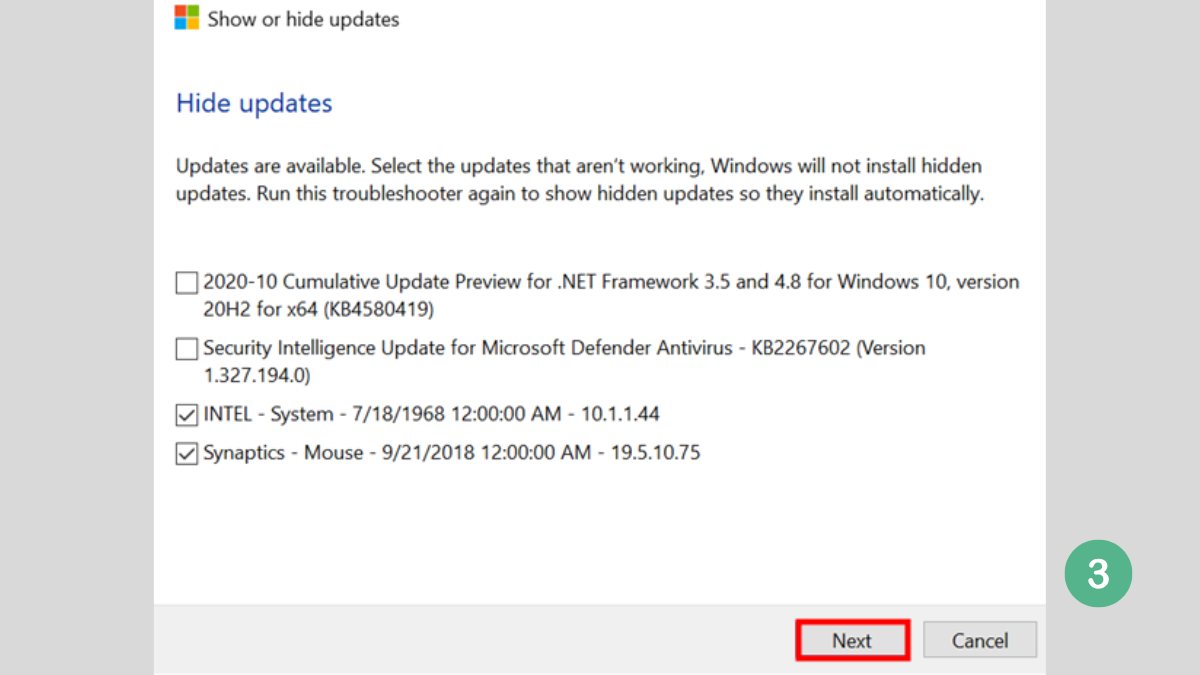Click the '2020-10 Cumulative Update Preview' label text
This screenshot has width=1200, height=675.
(x=611, y=296)
